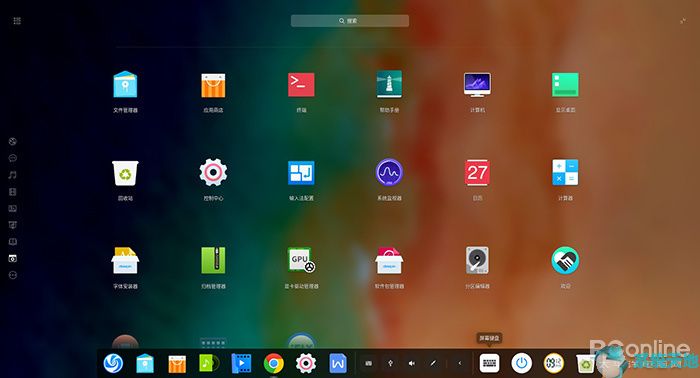Select the video film category in sidebar
Viewport: 700px width, 378px height.
pyautogui.click(x=12, y=192)
